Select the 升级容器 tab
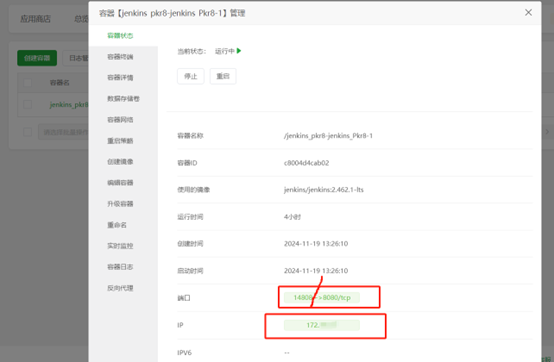The height and width of the screenshot is (362, 554). (x=120, y=204)
